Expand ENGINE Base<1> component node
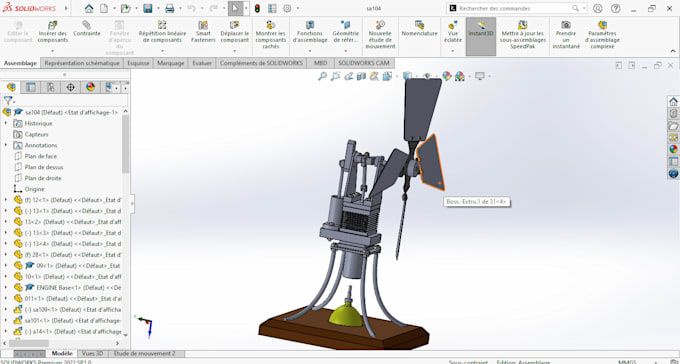 (6, 287)
